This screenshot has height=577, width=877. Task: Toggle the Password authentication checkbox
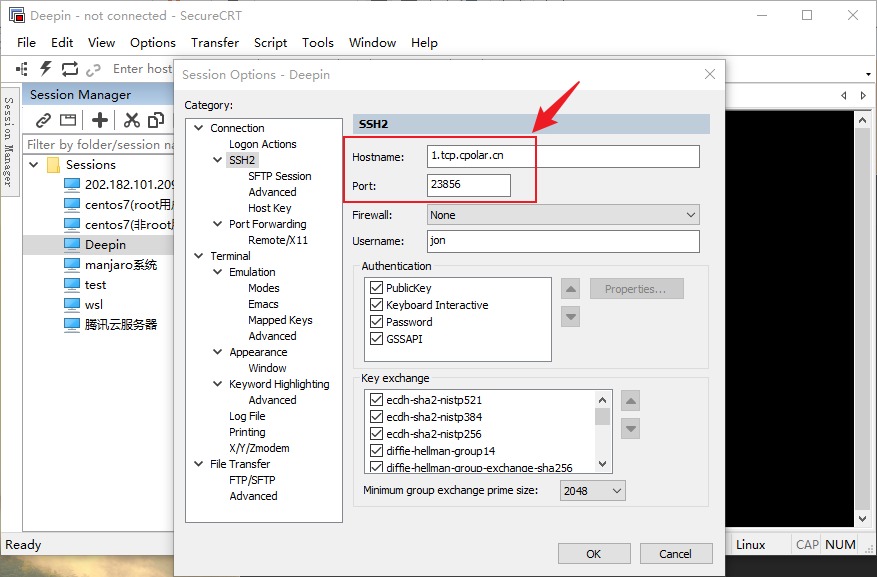376,321
